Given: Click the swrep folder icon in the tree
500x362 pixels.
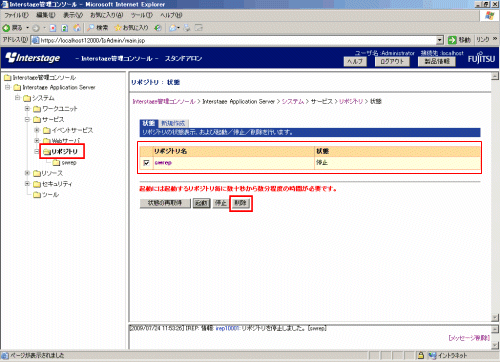Looking at the screenshot, I should point(56,162).
